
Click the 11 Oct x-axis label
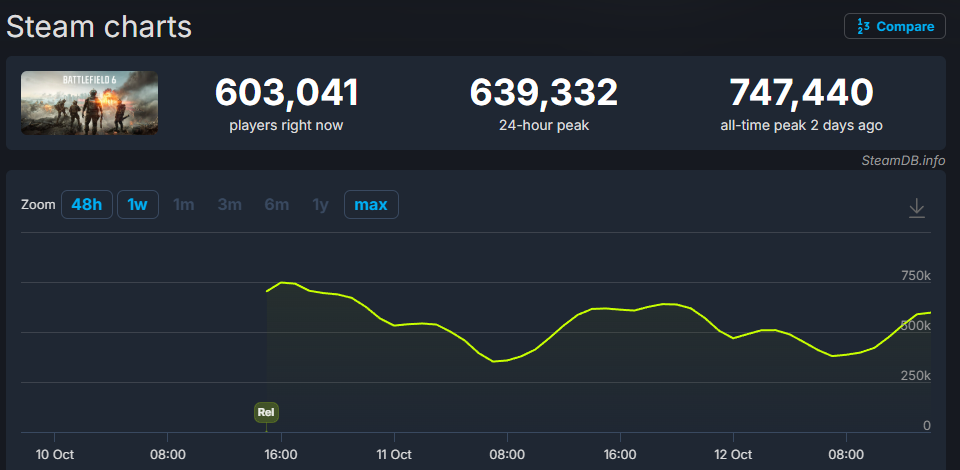[x=394, y=455]
